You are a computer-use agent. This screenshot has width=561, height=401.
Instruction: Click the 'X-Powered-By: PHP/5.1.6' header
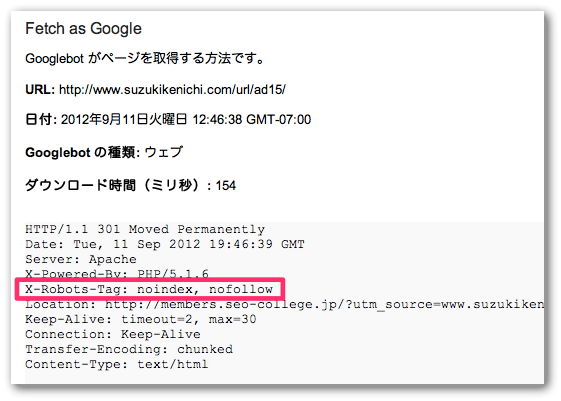coord(117,274)
